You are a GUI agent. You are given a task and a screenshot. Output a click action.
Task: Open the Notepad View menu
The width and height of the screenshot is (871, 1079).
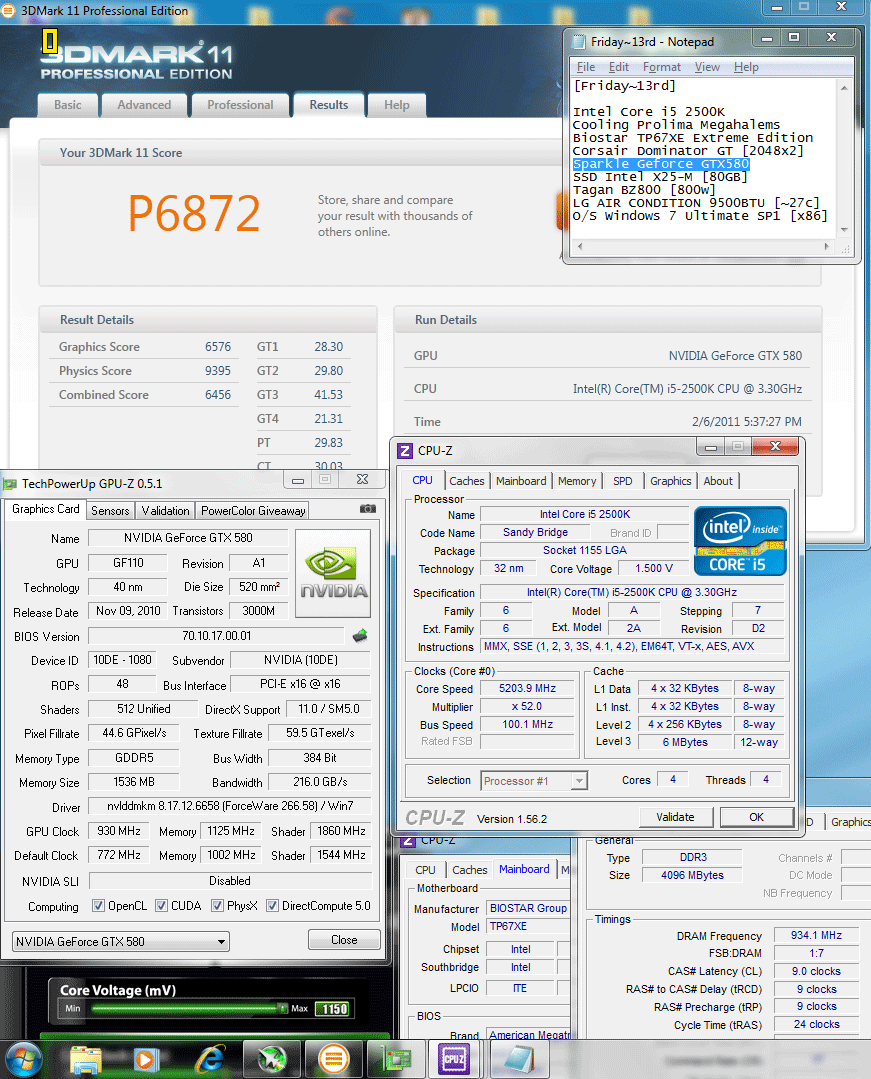tap(707, 67)
